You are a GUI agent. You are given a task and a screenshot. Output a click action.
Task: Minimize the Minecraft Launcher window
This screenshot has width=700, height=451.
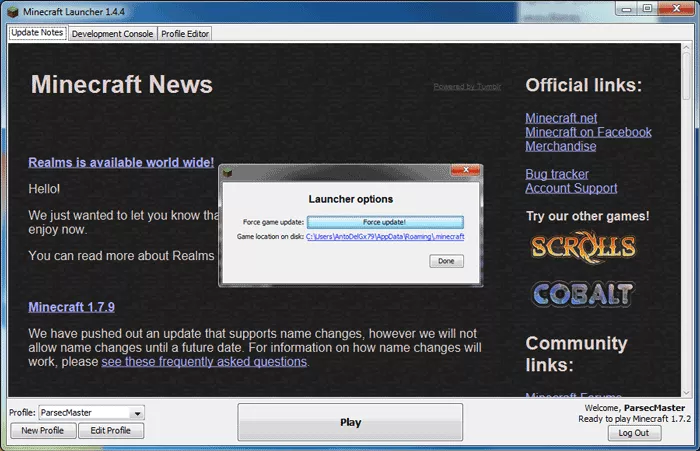(626, 8)
